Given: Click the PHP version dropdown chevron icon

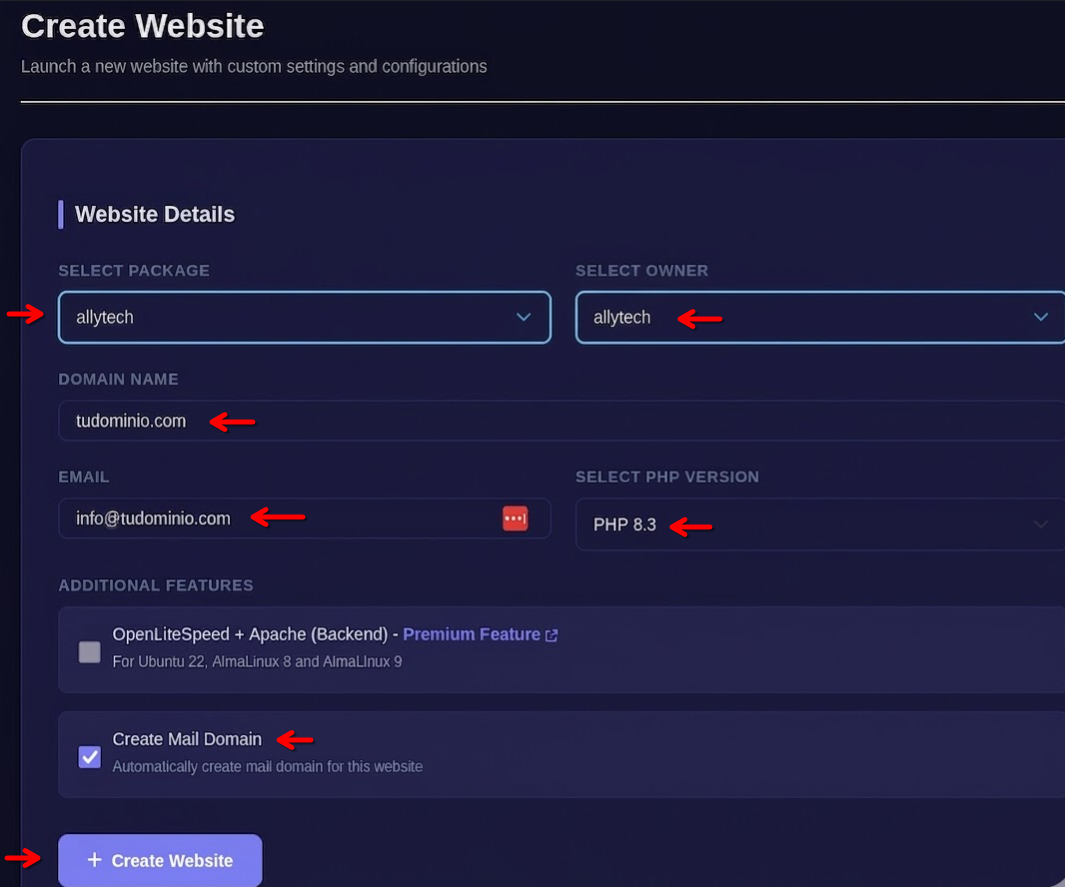Looking at the screenshot, I should point(1042,524).
